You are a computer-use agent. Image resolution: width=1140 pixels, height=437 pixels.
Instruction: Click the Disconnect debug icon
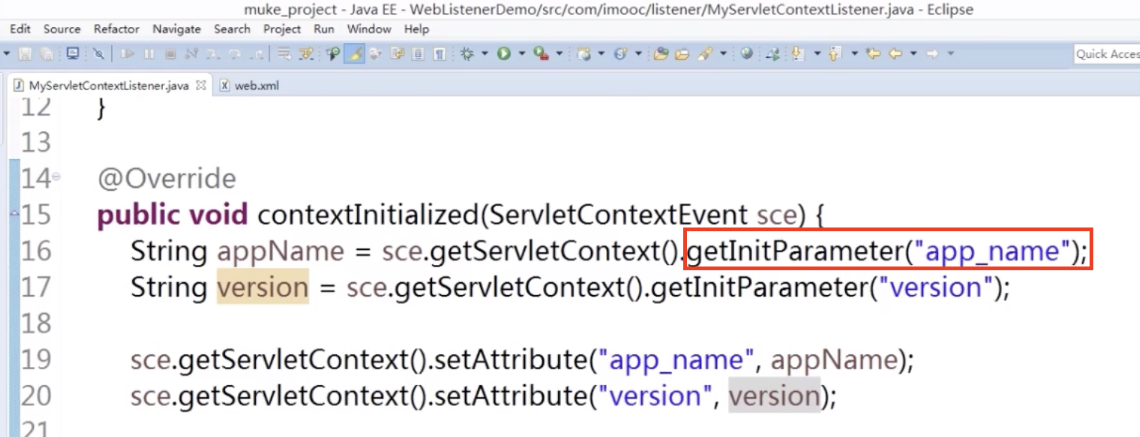click(191, 54)
